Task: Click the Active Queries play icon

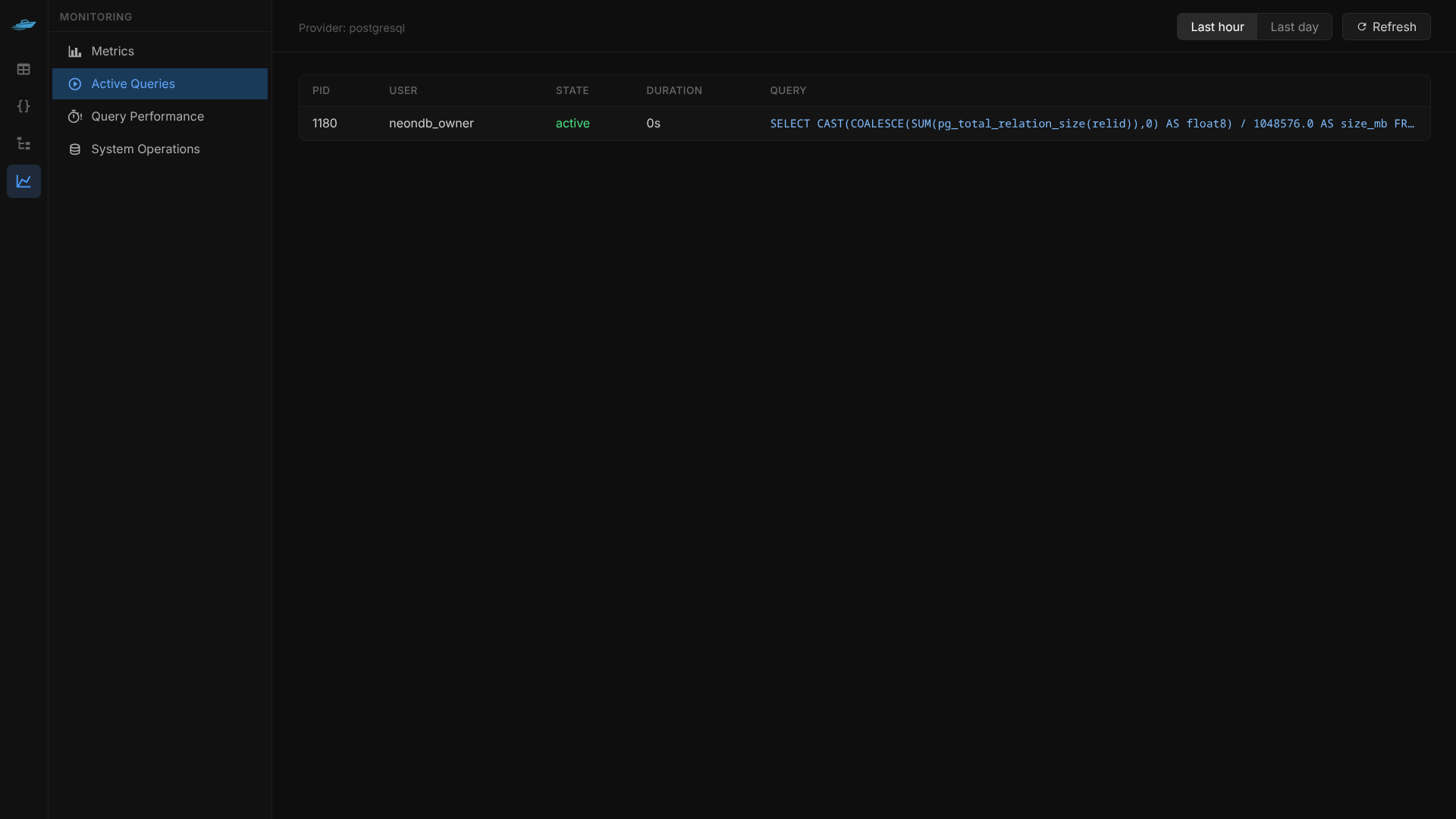Action: coord(74,84)
